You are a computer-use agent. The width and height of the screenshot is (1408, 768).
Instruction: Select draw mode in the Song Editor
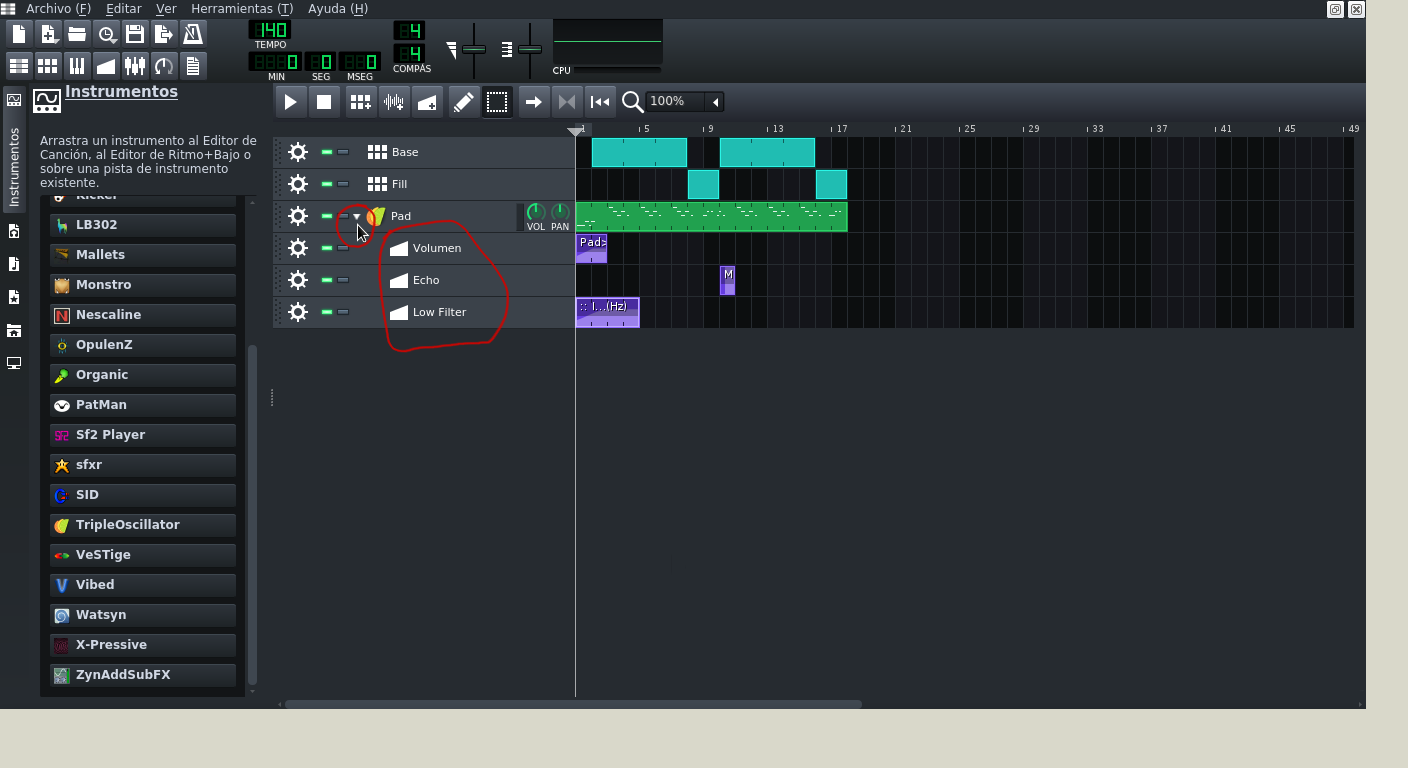pyautogui.click(x=463, y=101)
